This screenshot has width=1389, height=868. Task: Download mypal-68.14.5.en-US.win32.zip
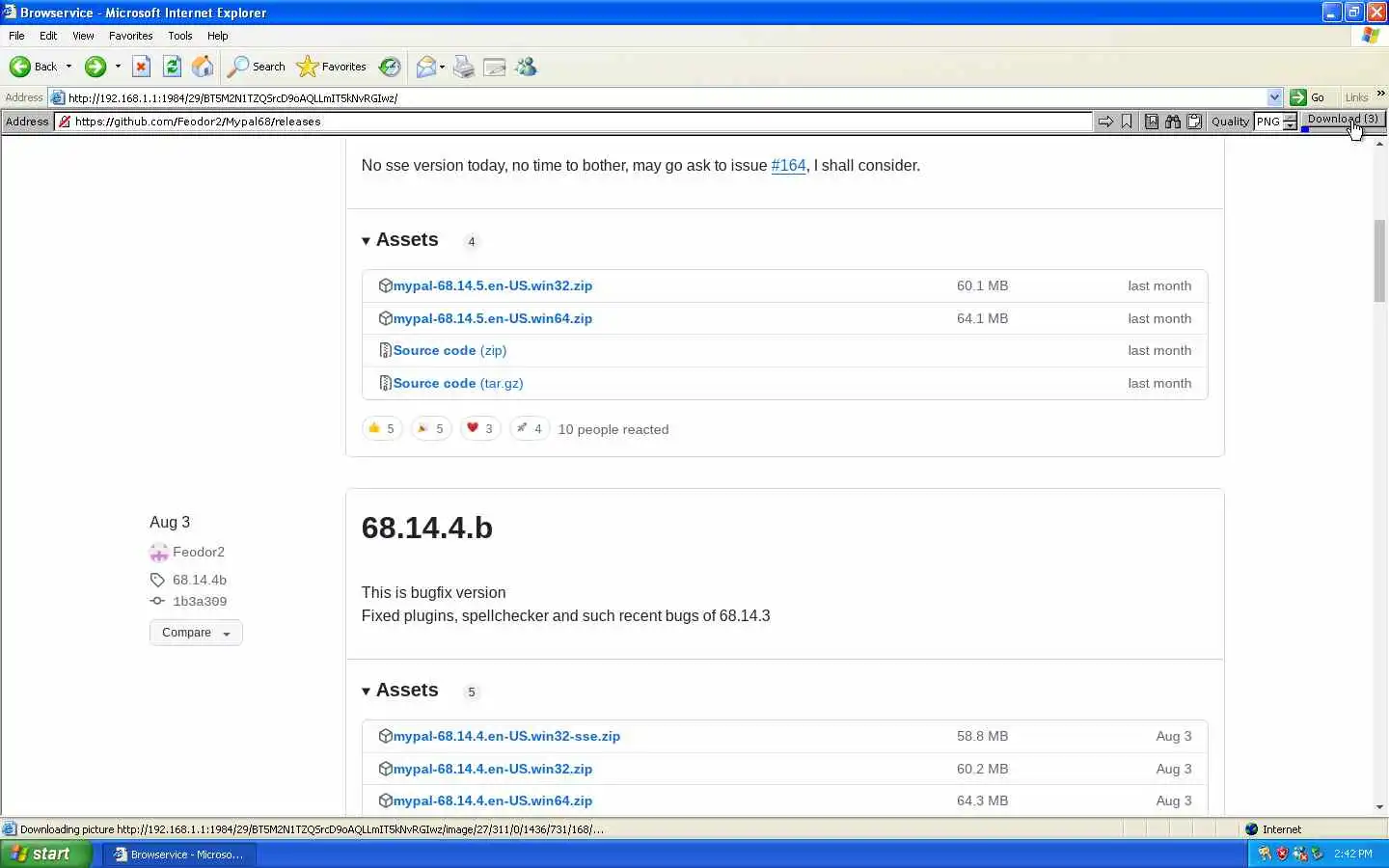[493, 286]
